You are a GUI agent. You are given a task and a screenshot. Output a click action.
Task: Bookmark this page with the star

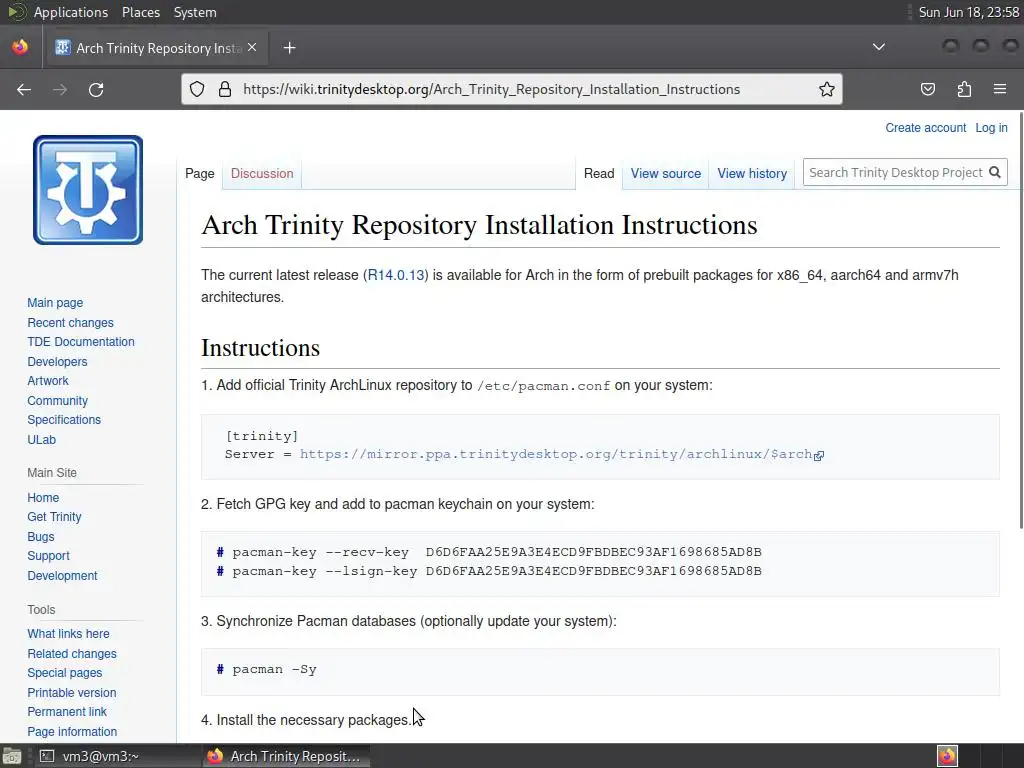click(x=827, y=89)
